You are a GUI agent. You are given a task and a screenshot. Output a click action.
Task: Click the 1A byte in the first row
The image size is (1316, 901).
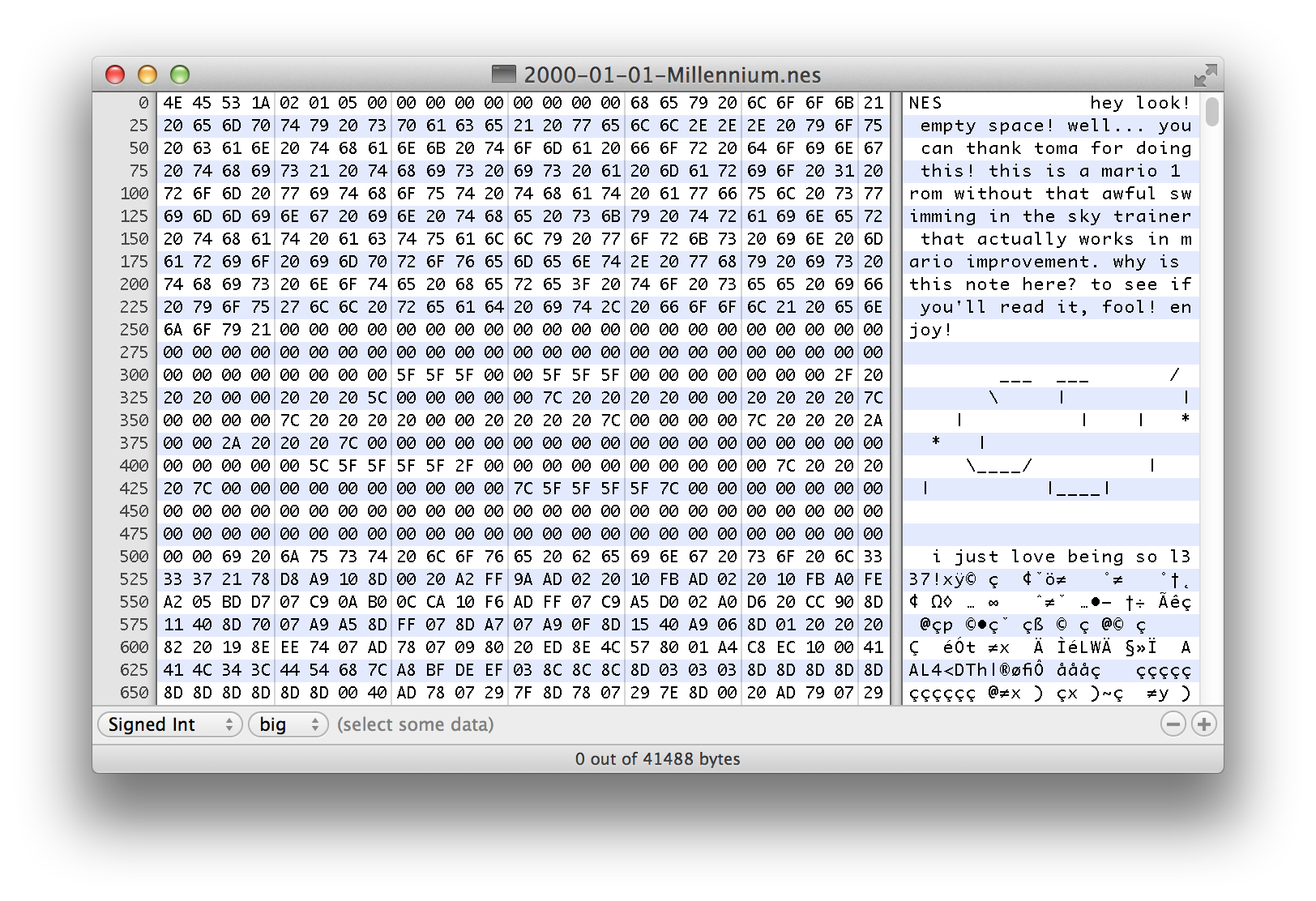(260, 103)
